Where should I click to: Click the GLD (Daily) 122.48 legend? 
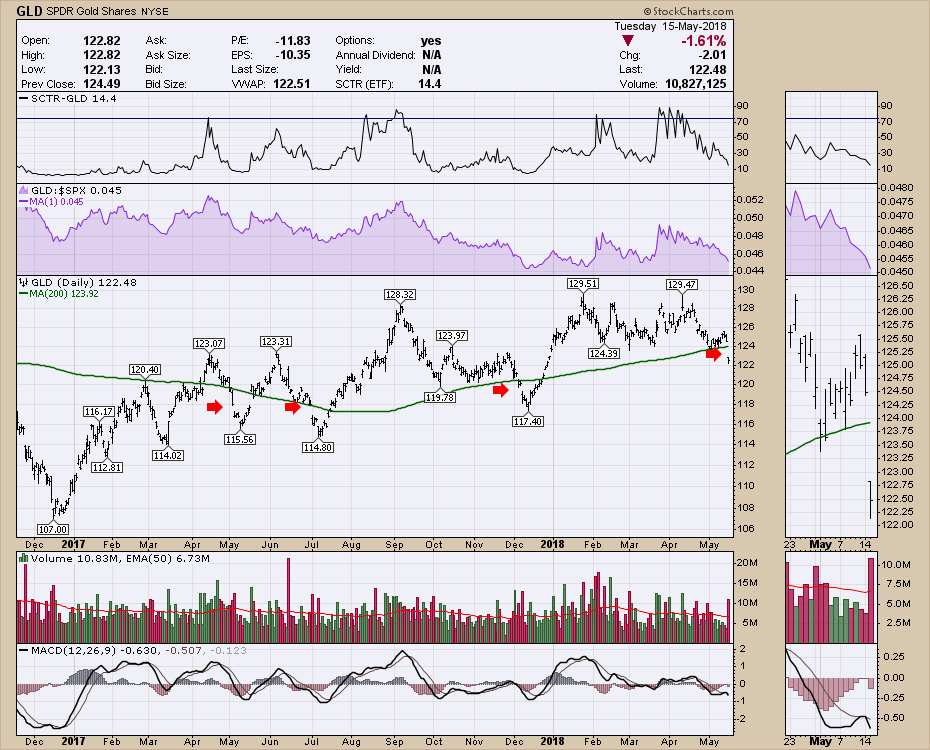[84, 282]
